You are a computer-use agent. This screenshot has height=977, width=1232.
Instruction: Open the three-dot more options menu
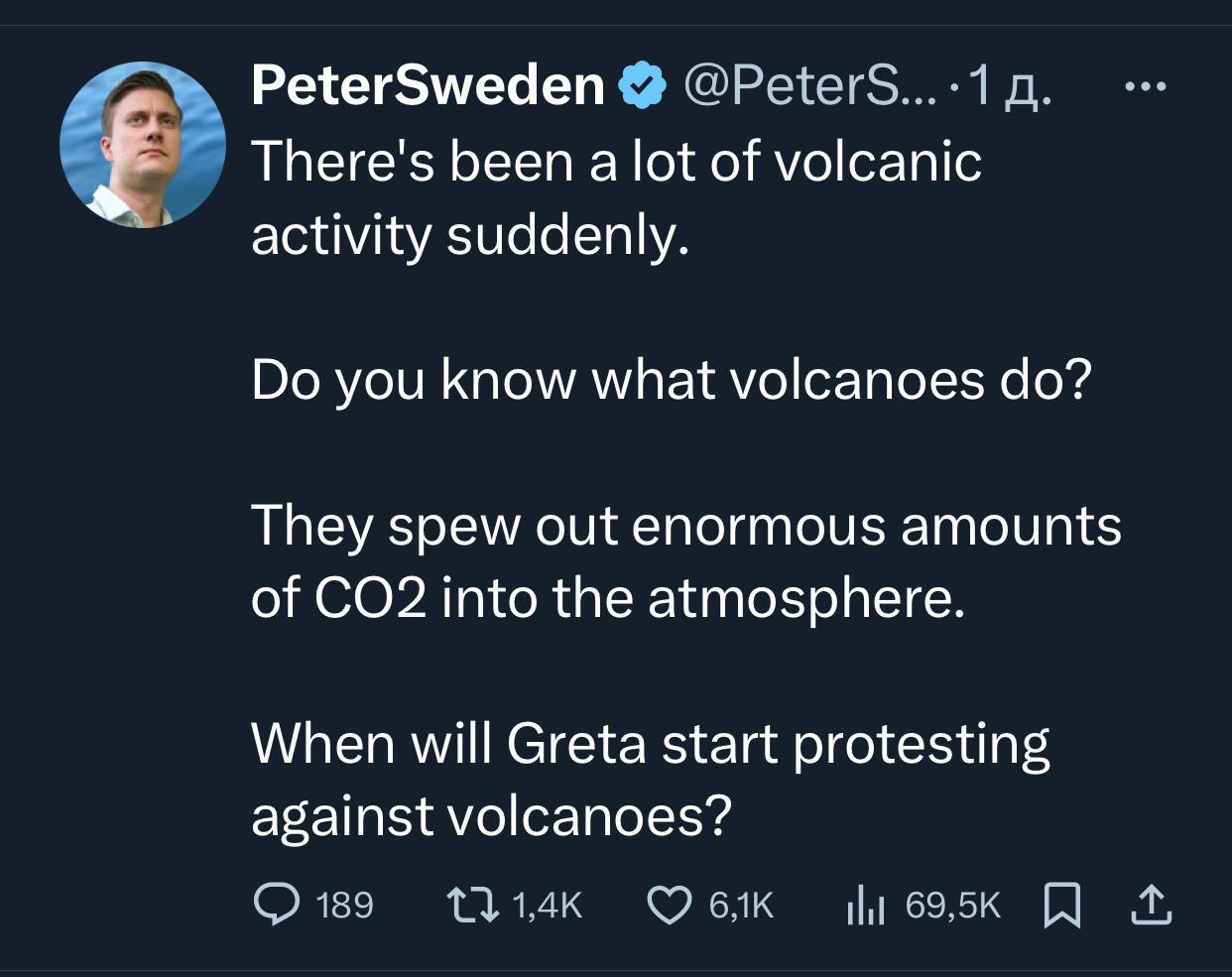pos(1147,87)
